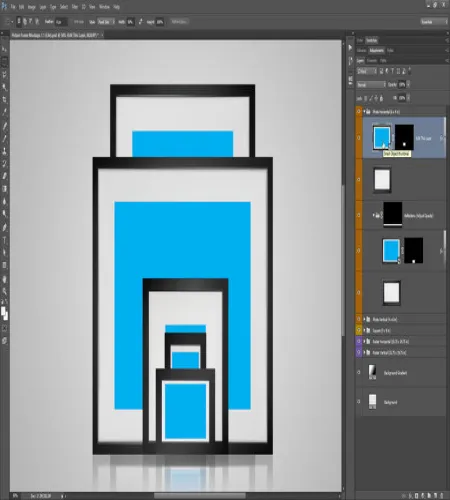Screen dimensions: 450x500
Task: Open the marquee Style dropdown
Action: [106, 22]
